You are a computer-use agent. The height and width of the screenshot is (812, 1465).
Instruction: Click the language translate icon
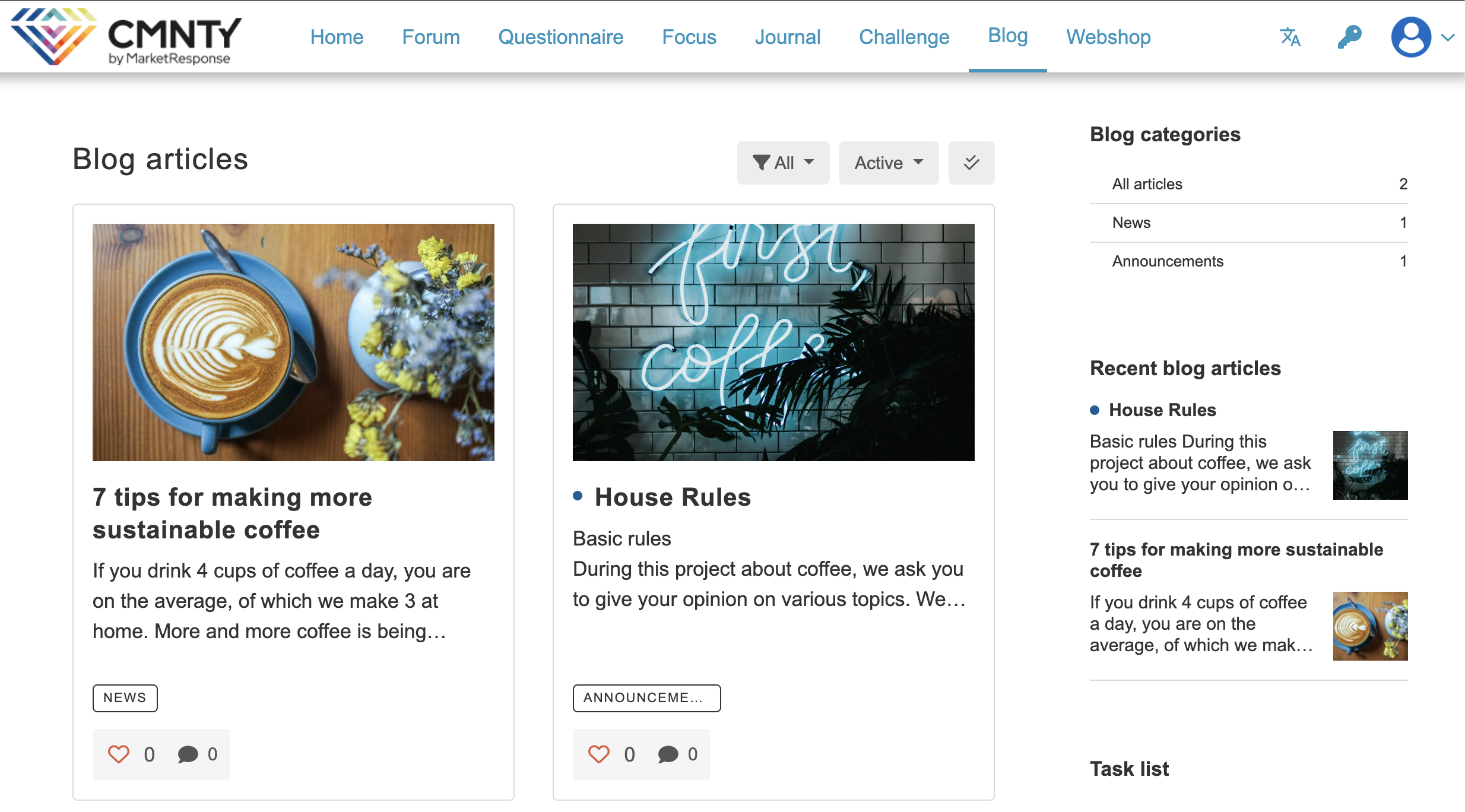point(1290,37)
